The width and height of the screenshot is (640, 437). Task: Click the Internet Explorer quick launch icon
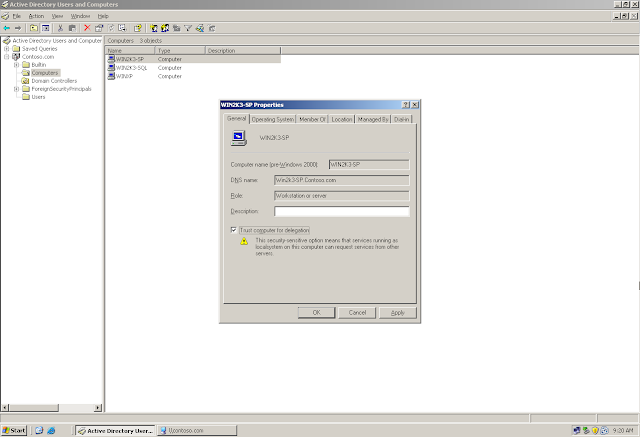pyautogui.click(x=51, y=430)
